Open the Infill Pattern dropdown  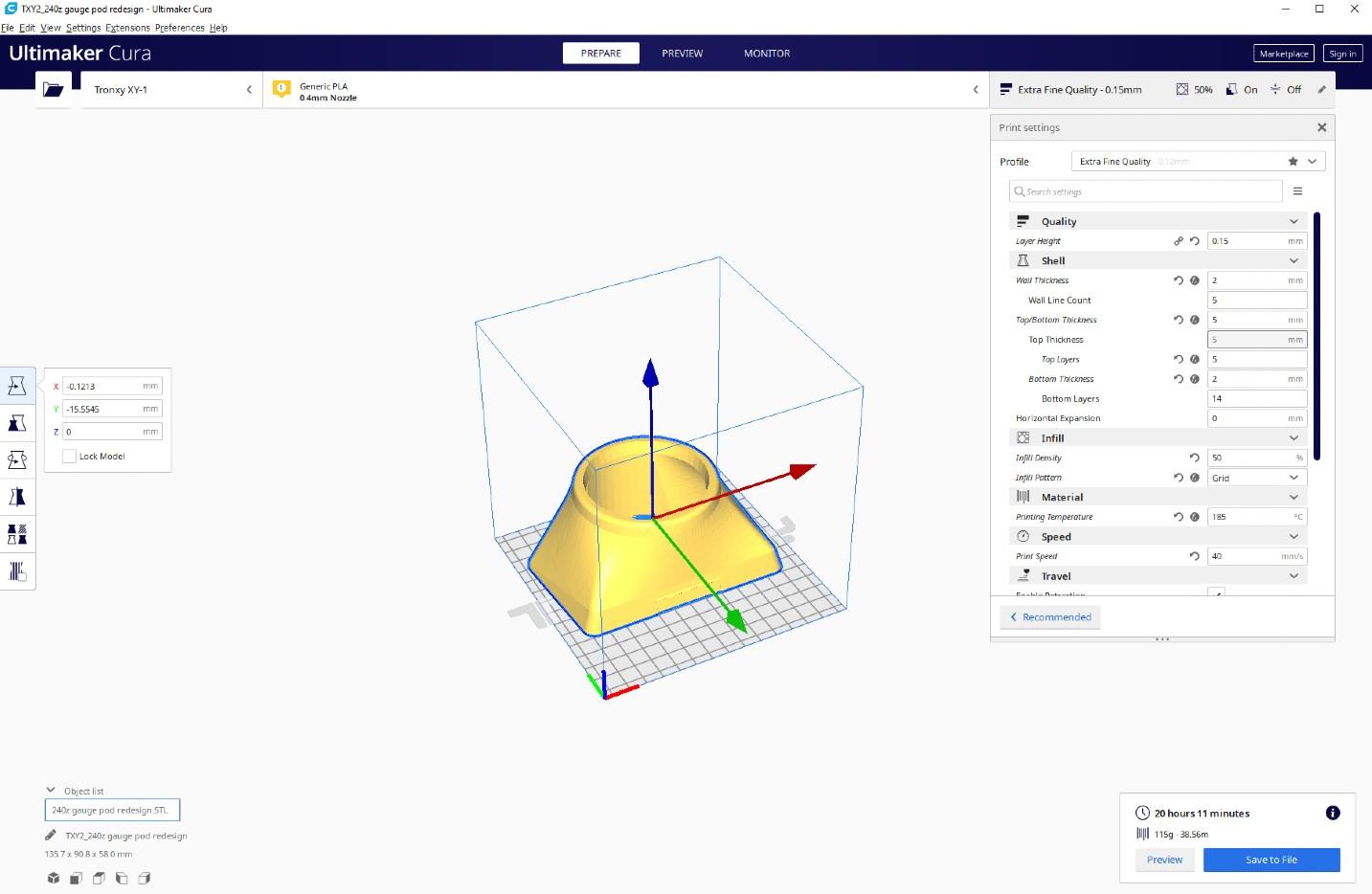click(x=1256, y=478)
